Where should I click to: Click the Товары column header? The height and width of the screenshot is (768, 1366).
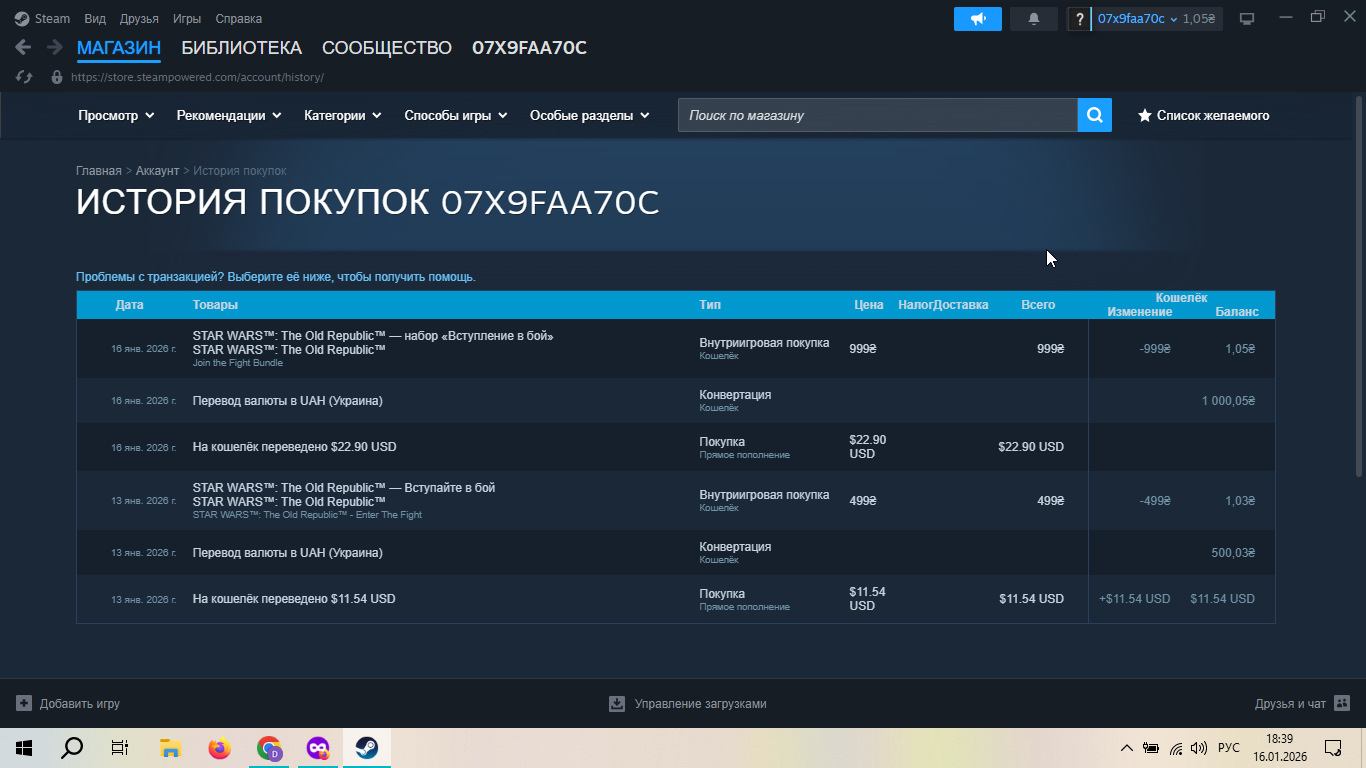[x=215, y=305]
